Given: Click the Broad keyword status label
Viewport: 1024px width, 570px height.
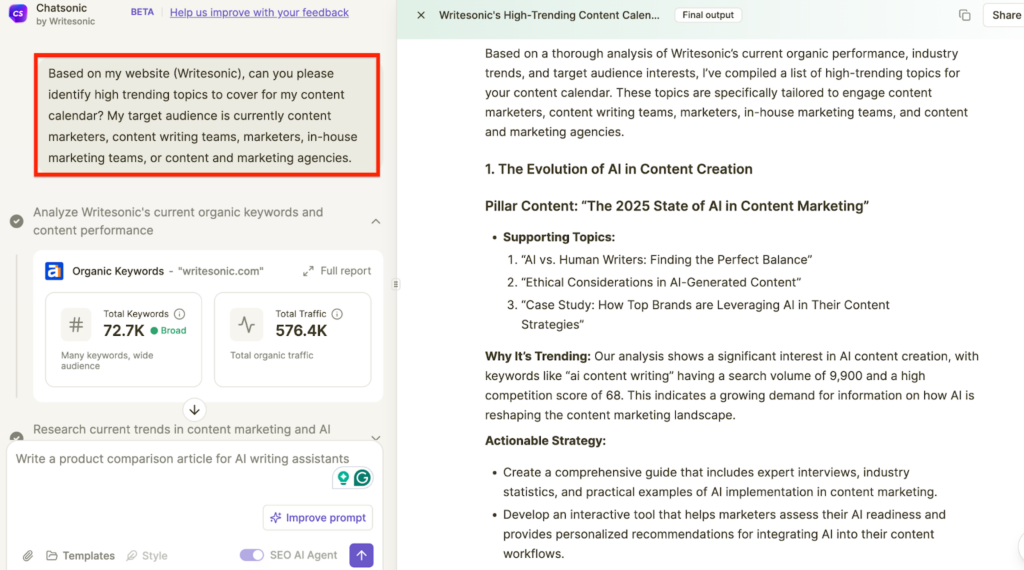Looking at the screenshot, I should point(168,330).
